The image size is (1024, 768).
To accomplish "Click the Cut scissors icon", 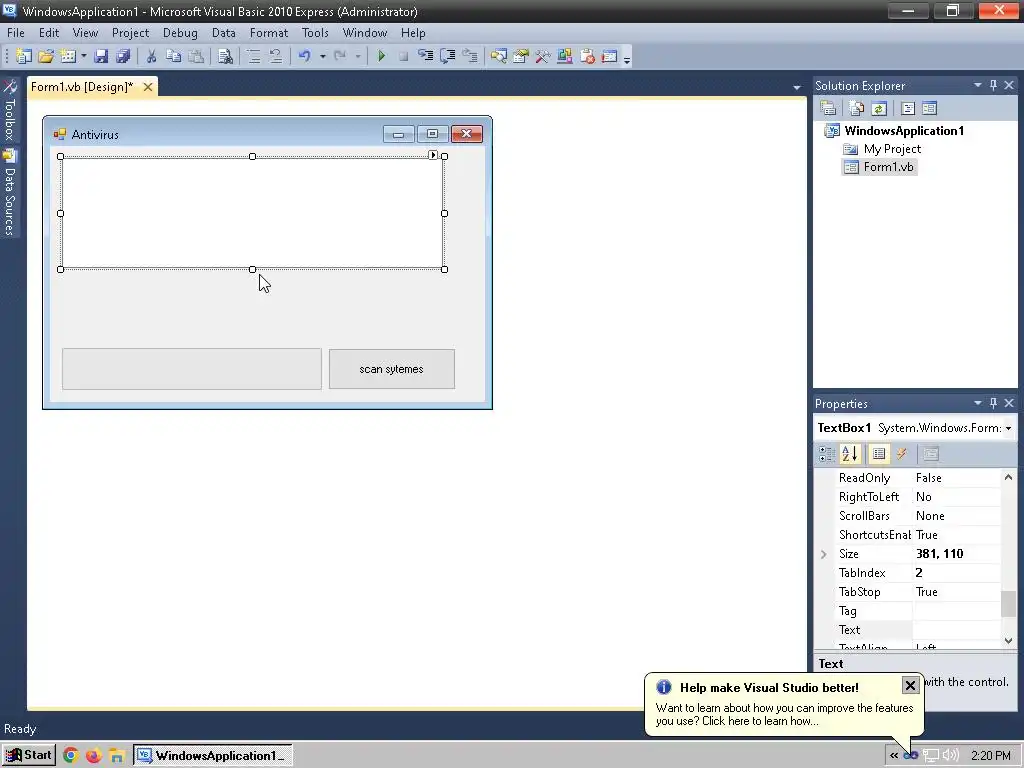I will pos(152,56).
